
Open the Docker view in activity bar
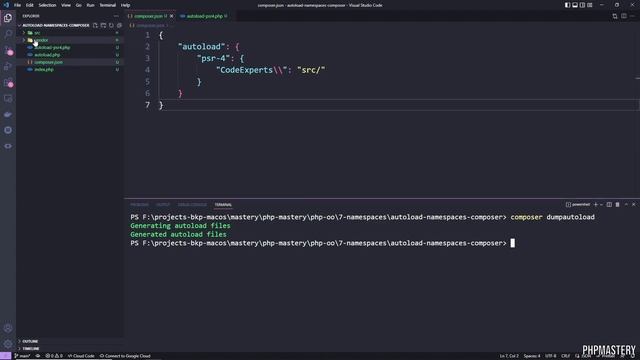(x=8, y=114)
